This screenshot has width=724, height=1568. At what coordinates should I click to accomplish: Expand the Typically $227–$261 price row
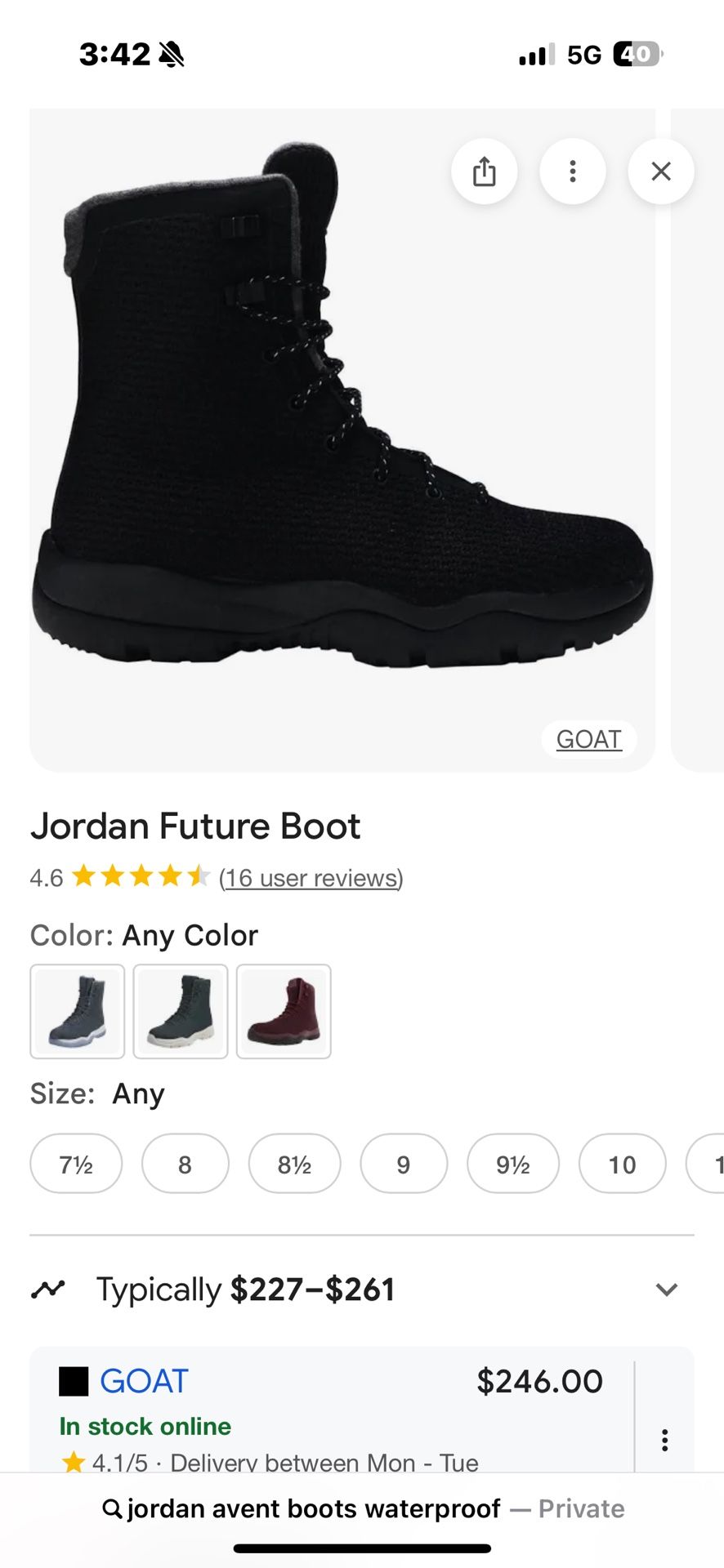pyautogui.click(x=245, y=1290)
